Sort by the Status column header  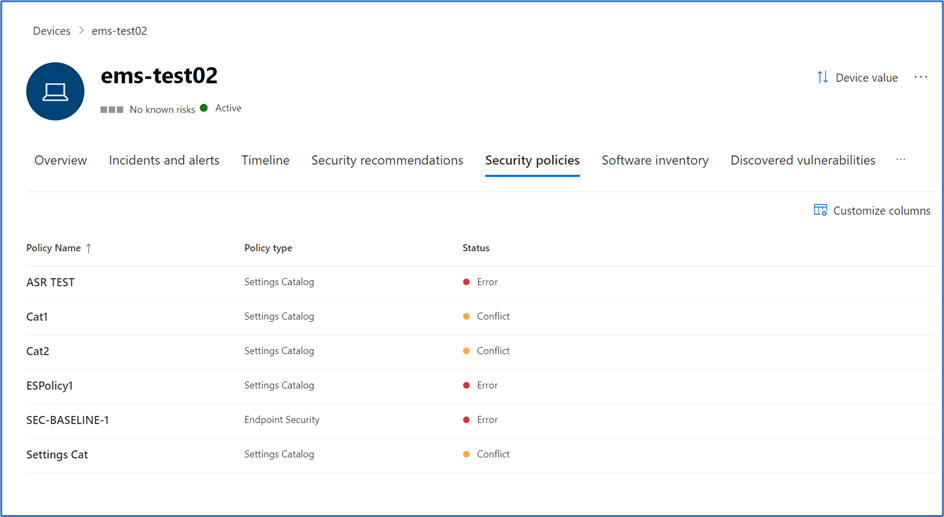(x=476, y=248)
